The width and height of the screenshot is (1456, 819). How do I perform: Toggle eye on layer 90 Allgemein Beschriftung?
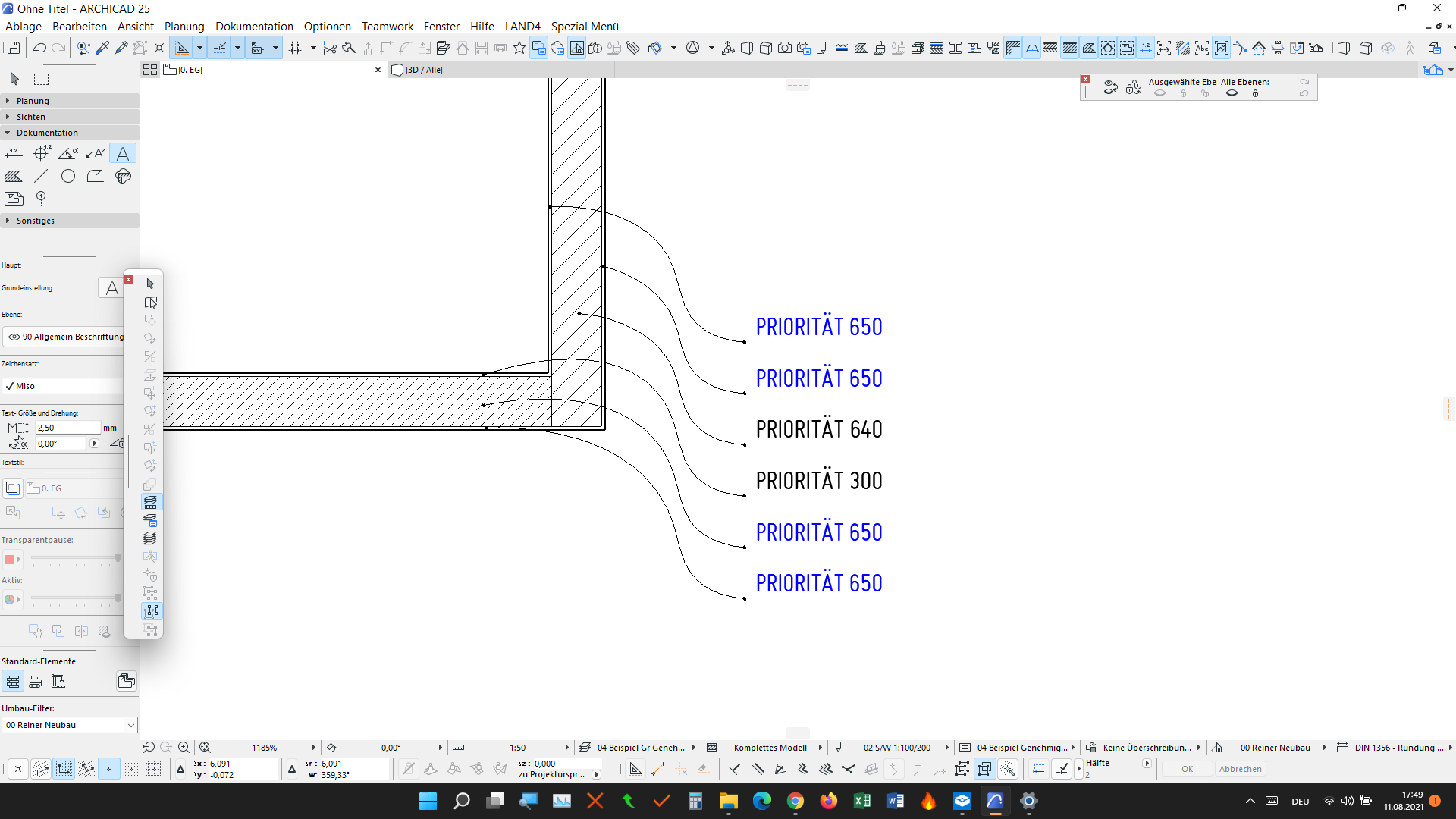pyautogui.click(x=14, y=337)
